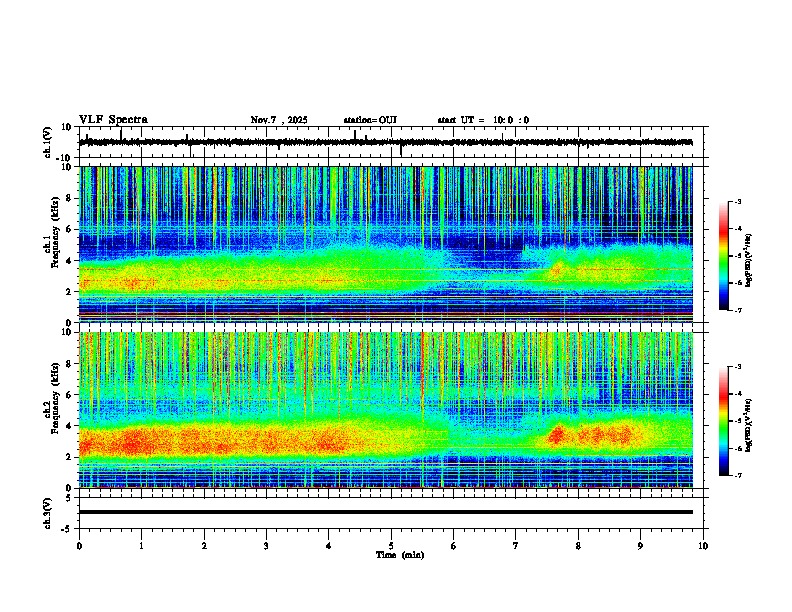
Task: Select the date text "Nov.7 , 2025"
Action: click(279, 120)
